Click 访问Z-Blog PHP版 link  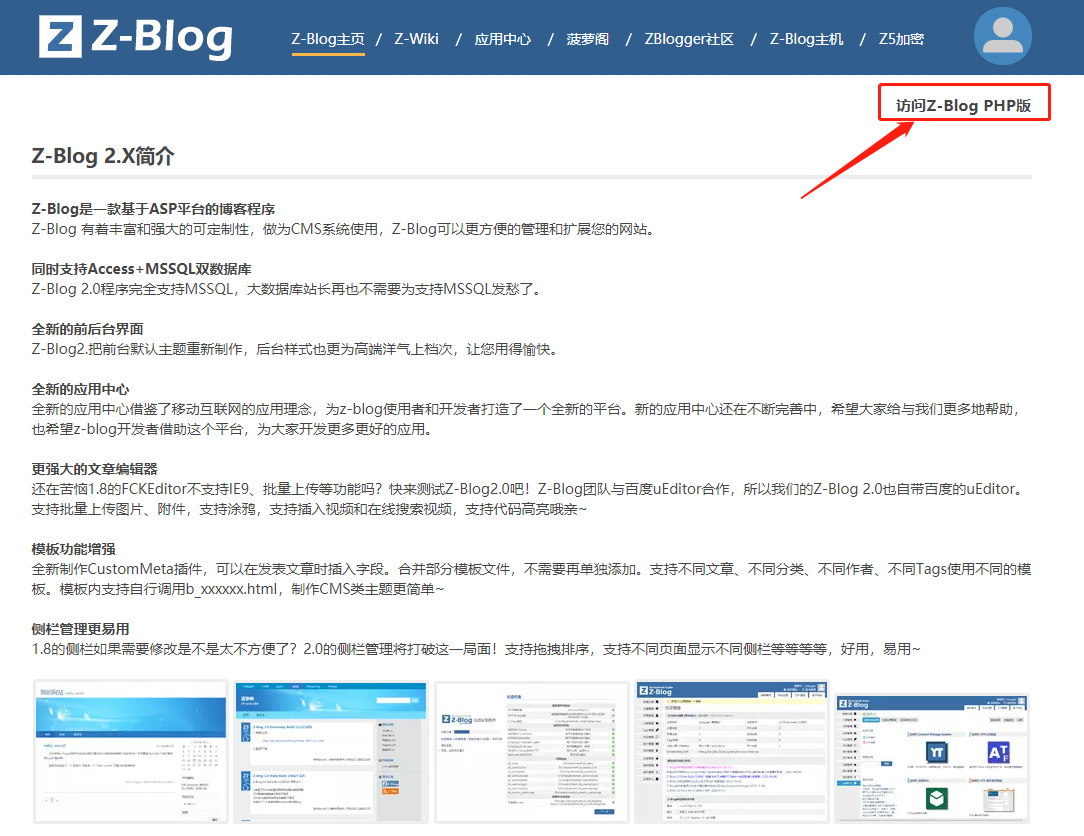point(963,105)
